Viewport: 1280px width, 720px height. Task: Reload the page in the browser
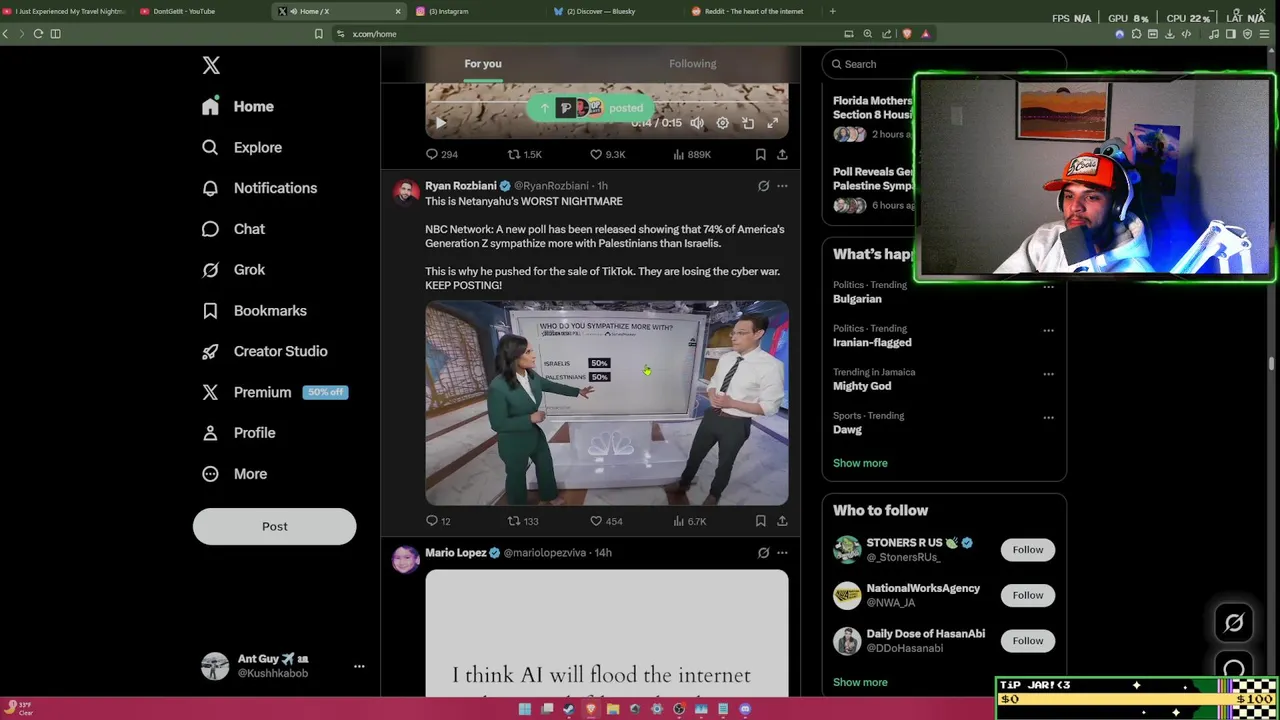[x=38, y=34]
